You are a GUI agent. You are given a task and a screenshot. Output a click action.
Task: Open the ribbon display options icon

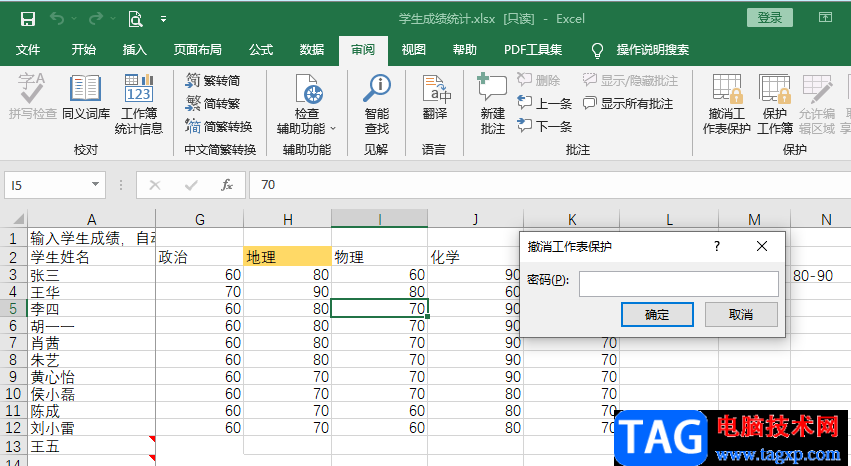coord(825,18)
